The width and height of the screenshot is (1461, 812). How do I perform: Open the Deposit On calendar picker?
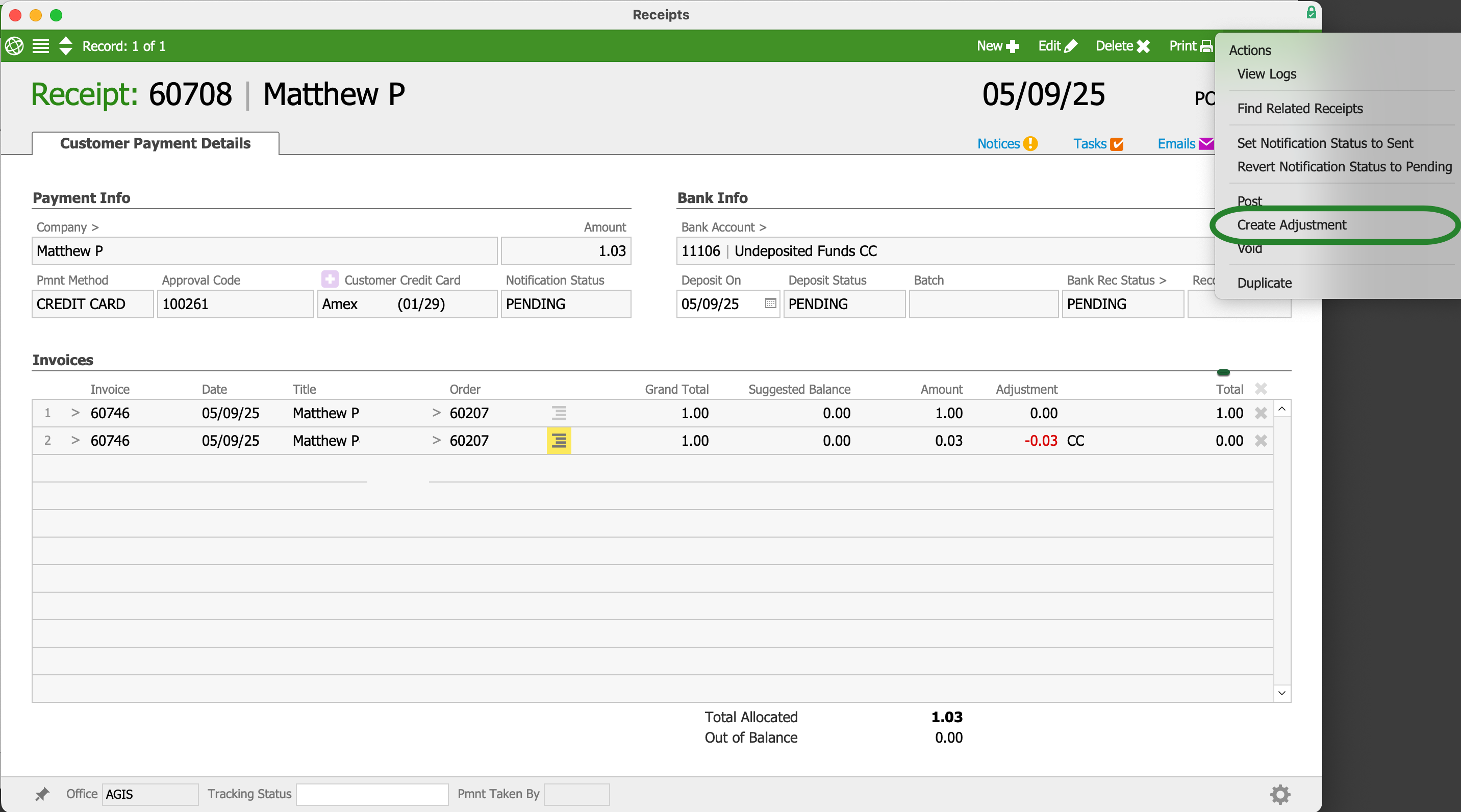(x=770, y=303)
